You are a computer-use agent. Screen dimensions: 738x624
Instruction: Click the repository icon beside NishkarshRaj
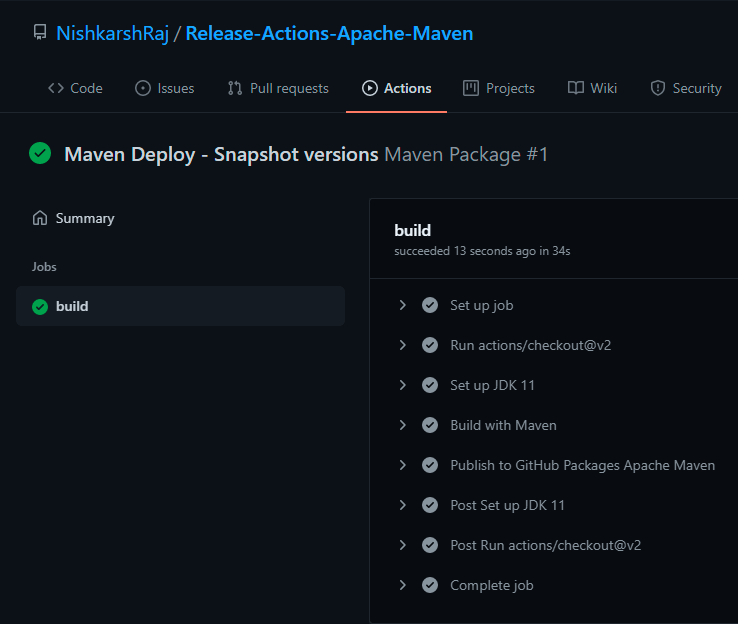[40, 32]
